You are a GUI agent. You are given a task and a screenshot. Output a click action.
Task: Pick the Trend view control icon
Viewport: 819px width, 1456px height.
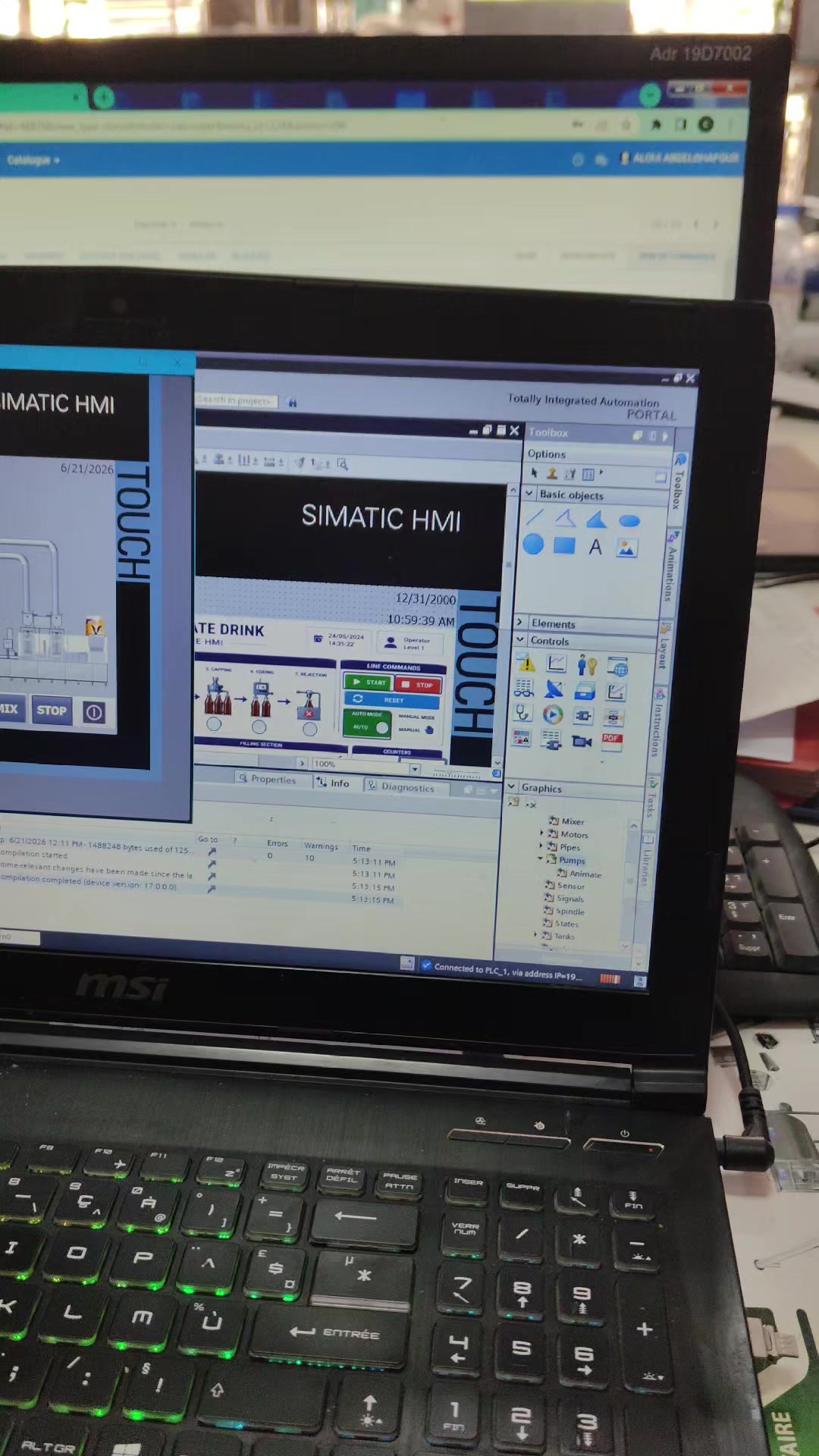557,664
